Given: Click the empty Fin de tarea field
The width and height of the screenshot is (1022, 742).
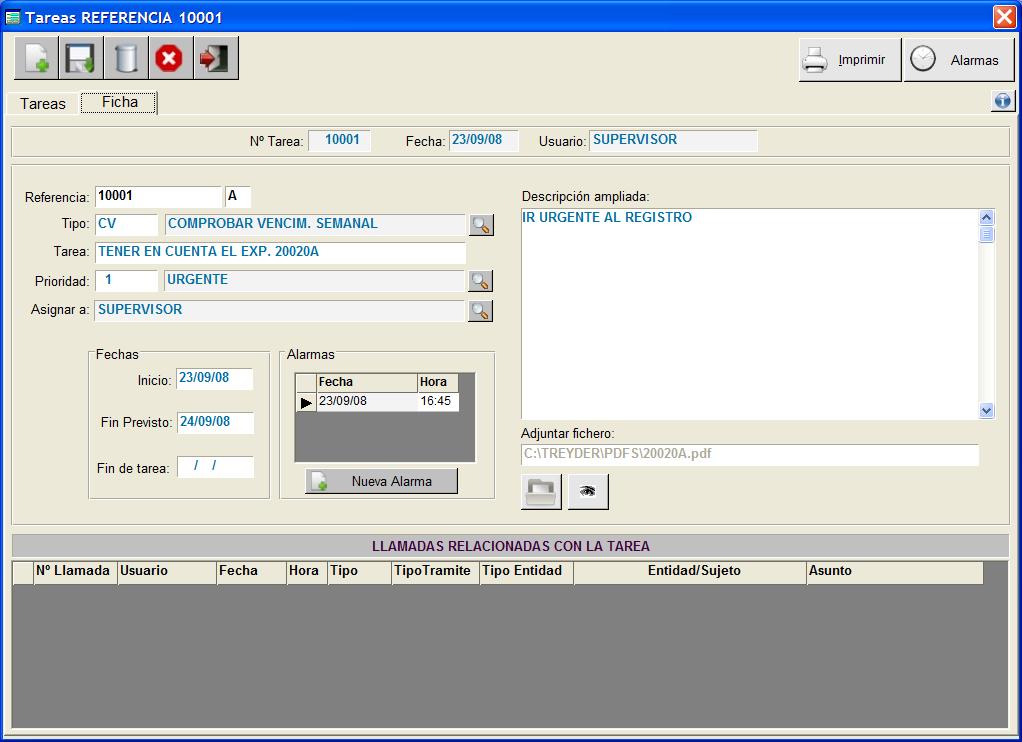Looking at the screenshot, I should tap(215, 467).
